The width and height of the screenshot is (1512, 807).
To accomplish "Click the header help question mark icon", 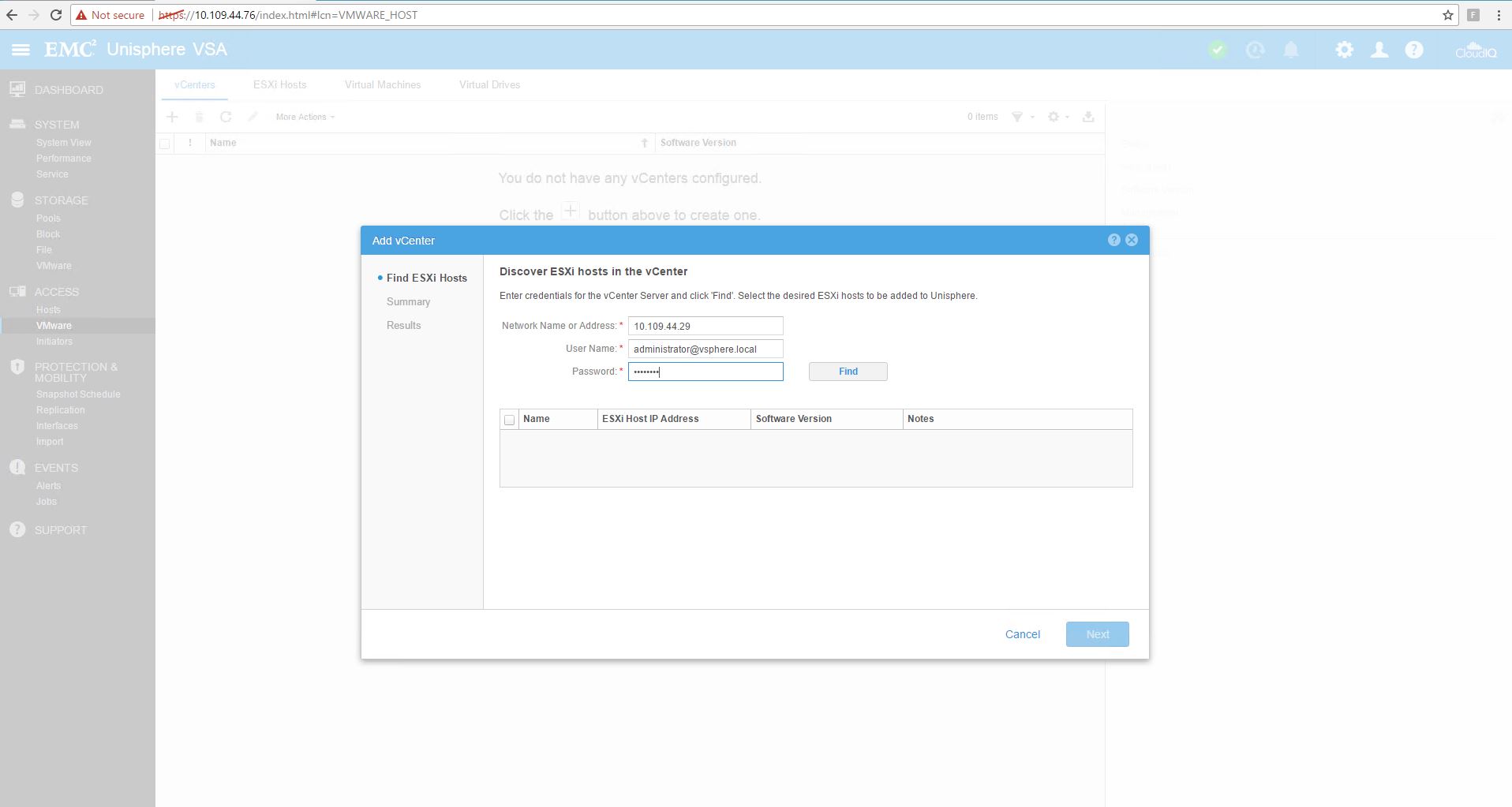I will point(1413,50).
